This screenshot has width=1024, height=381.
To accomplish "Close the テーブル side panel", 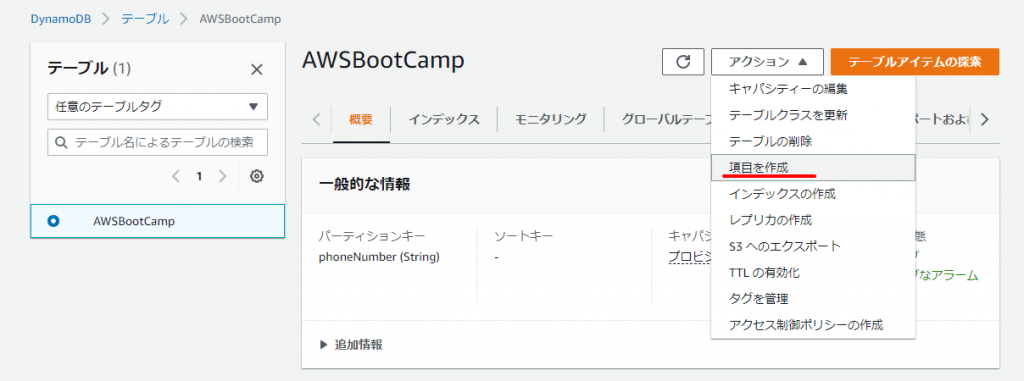I will [257, 69].
